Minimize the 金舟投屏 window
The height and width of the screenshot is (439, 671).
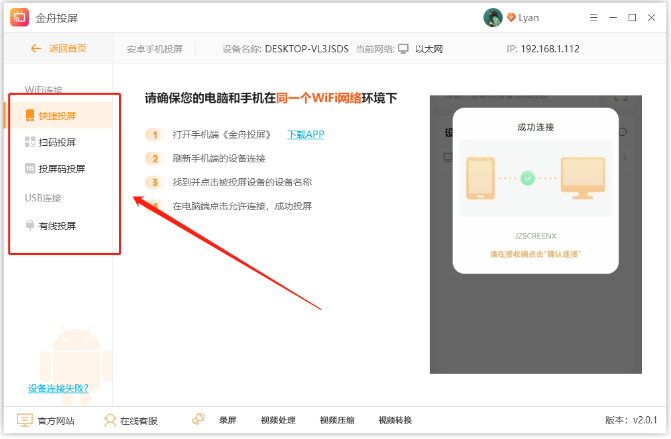coord(613,18)
